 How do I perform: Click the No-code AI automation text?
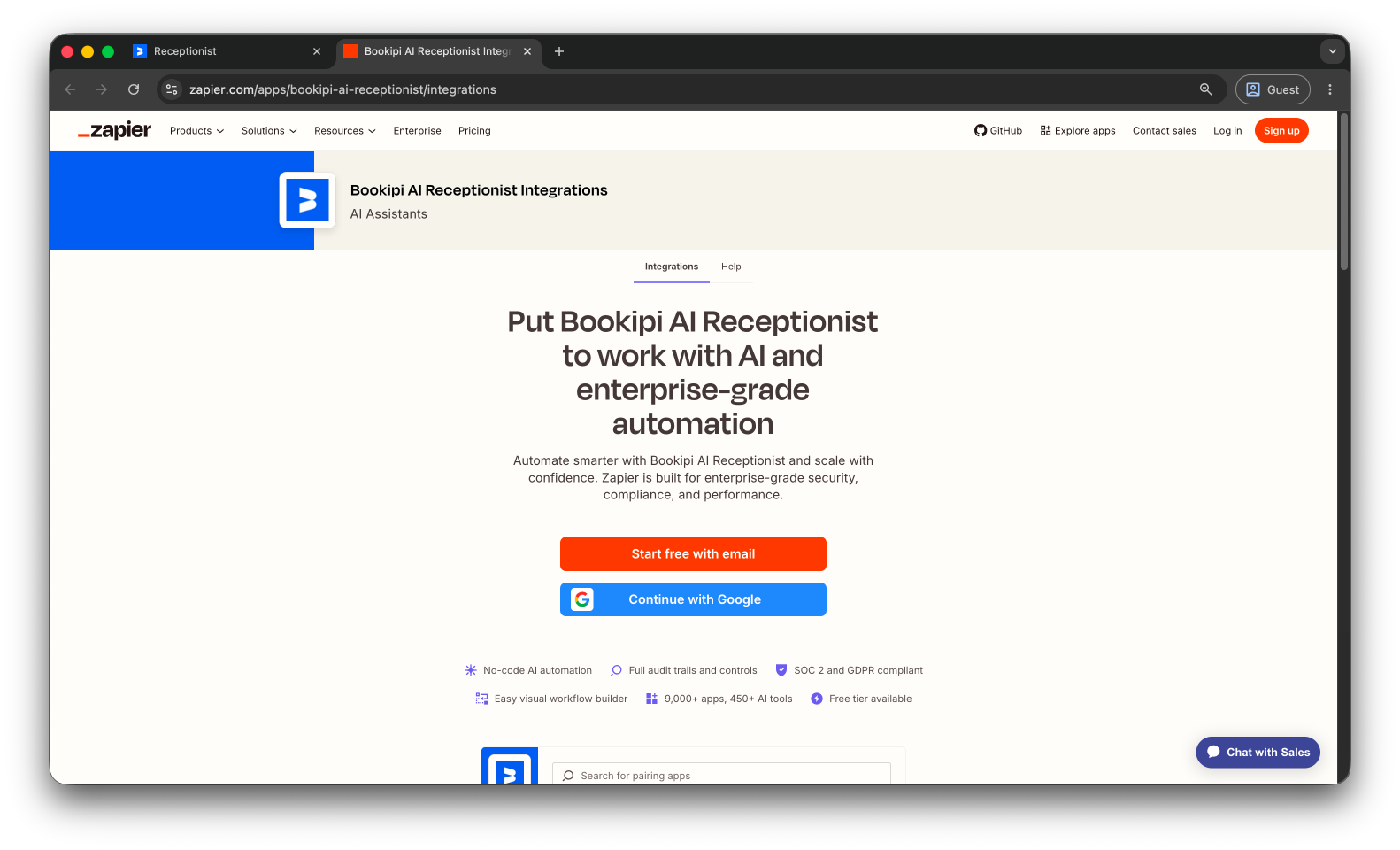[x=537, y=670]
